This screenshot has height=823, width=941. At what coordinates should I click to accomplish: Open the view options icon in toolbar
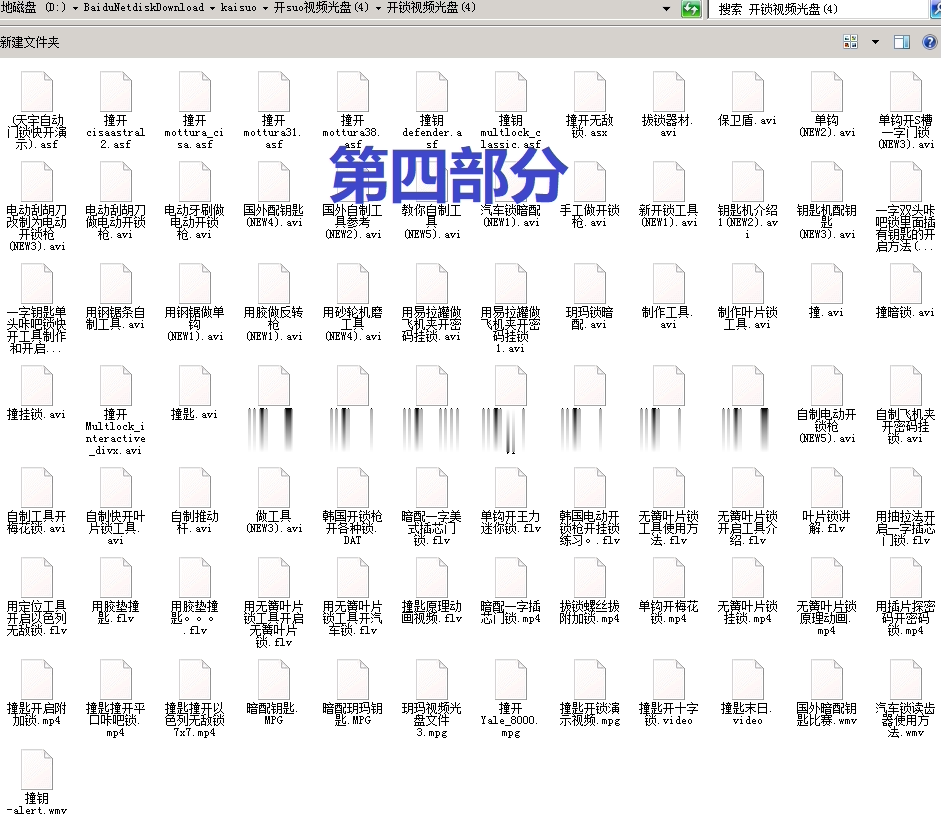coord(850,41)
